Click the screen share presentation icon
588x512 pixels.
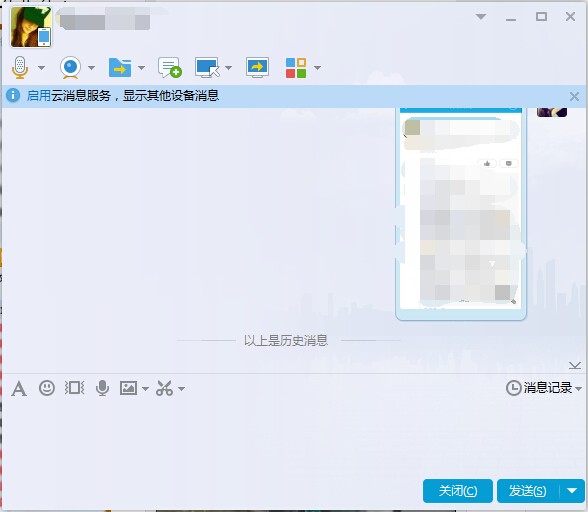(257, 68)
